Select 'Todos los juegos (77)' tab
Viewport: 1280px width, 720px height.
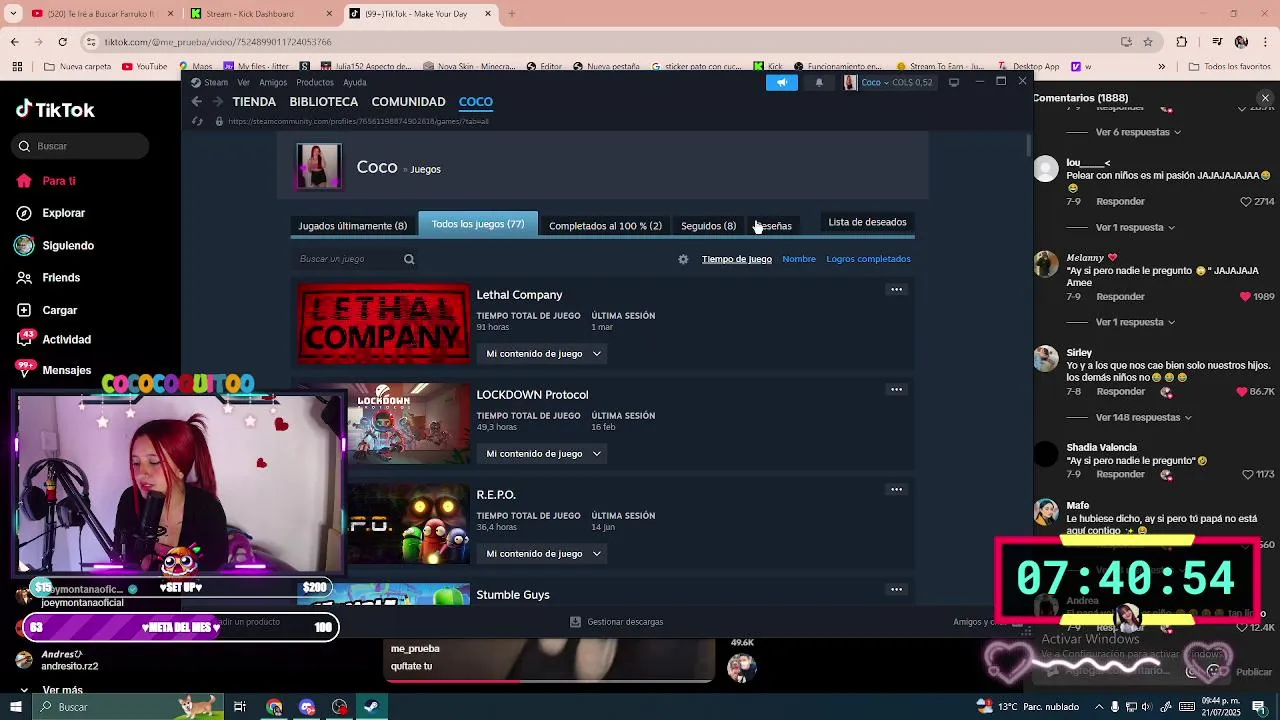click(478, 224)
